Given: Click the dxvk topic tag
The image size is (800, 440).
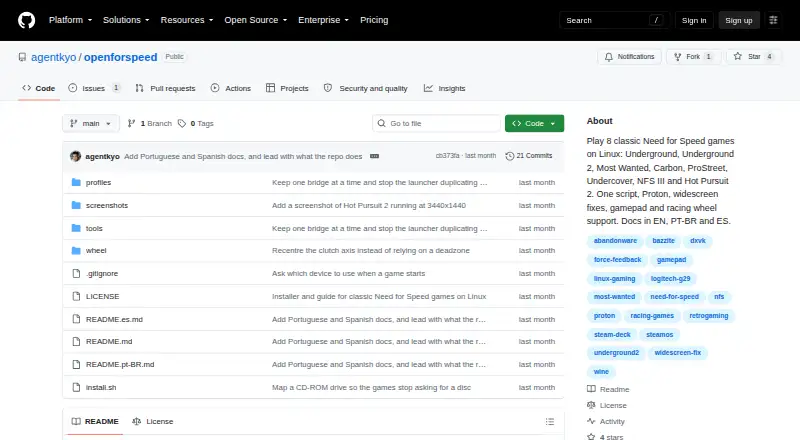Looking at the screenshot, I should tap(698, 241).
